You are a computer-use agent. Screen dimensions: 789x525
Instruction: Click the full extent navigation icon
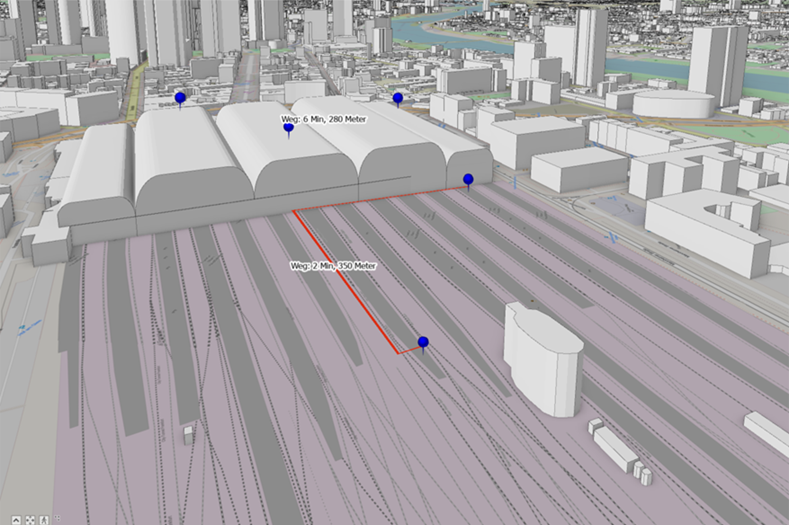(29, 518)
